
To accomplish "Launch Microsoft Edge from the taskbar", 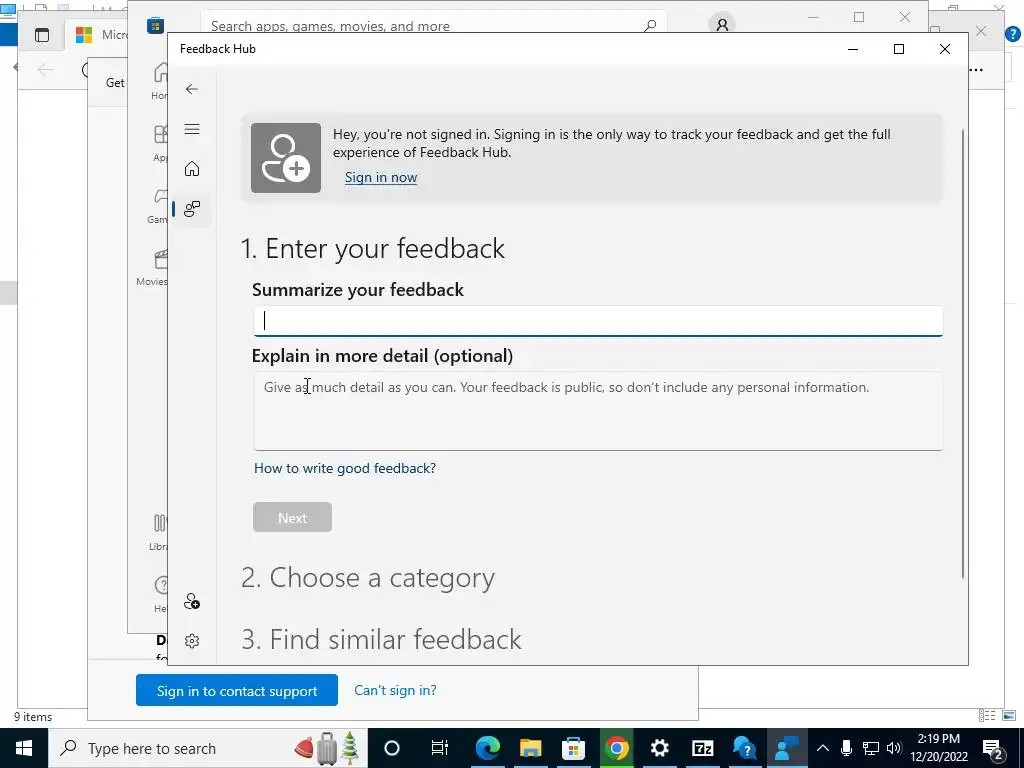I will point(487,748).
